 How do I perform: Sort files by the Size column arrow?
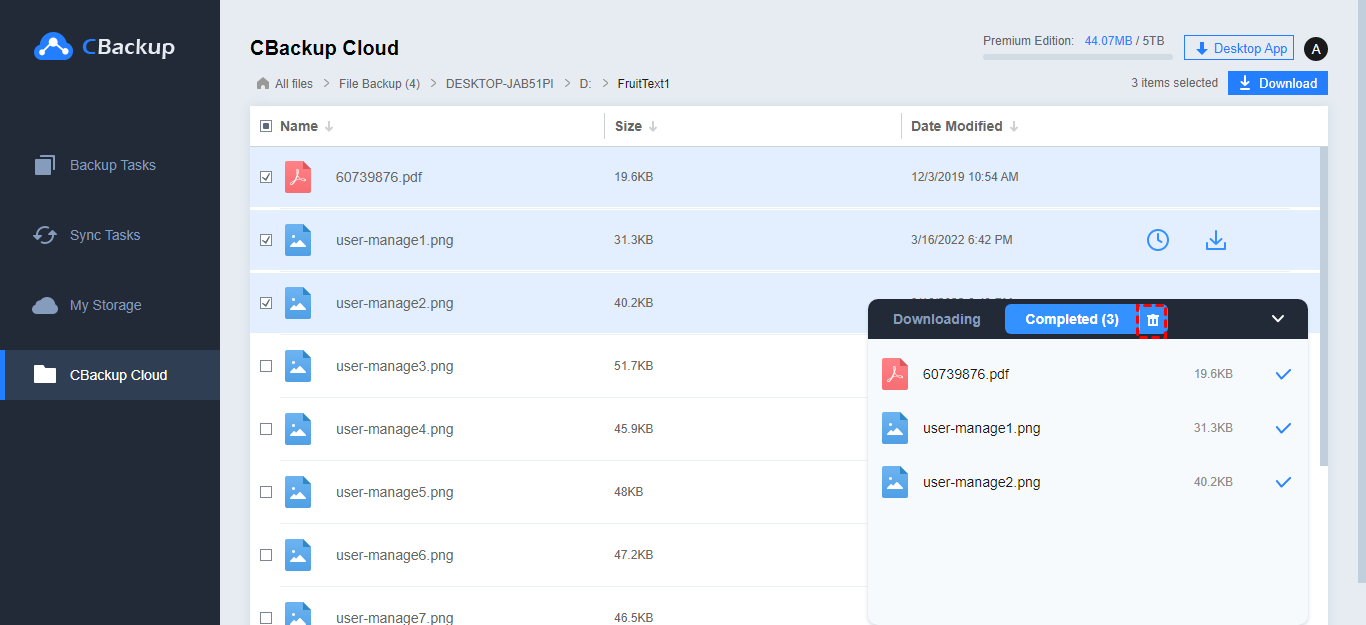653,127
